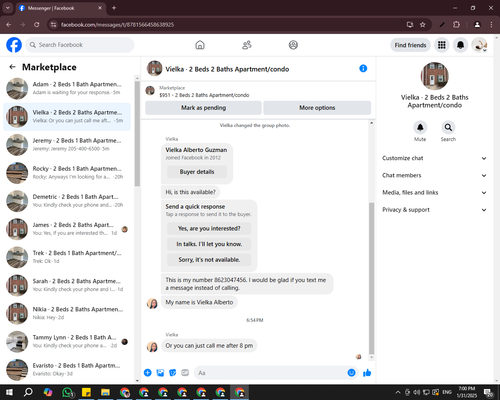The width and height of the screenshot is (500, 400).
Task: Open Sarah - 2 Beds 2 Baths conversation
Action: (67, 285)
